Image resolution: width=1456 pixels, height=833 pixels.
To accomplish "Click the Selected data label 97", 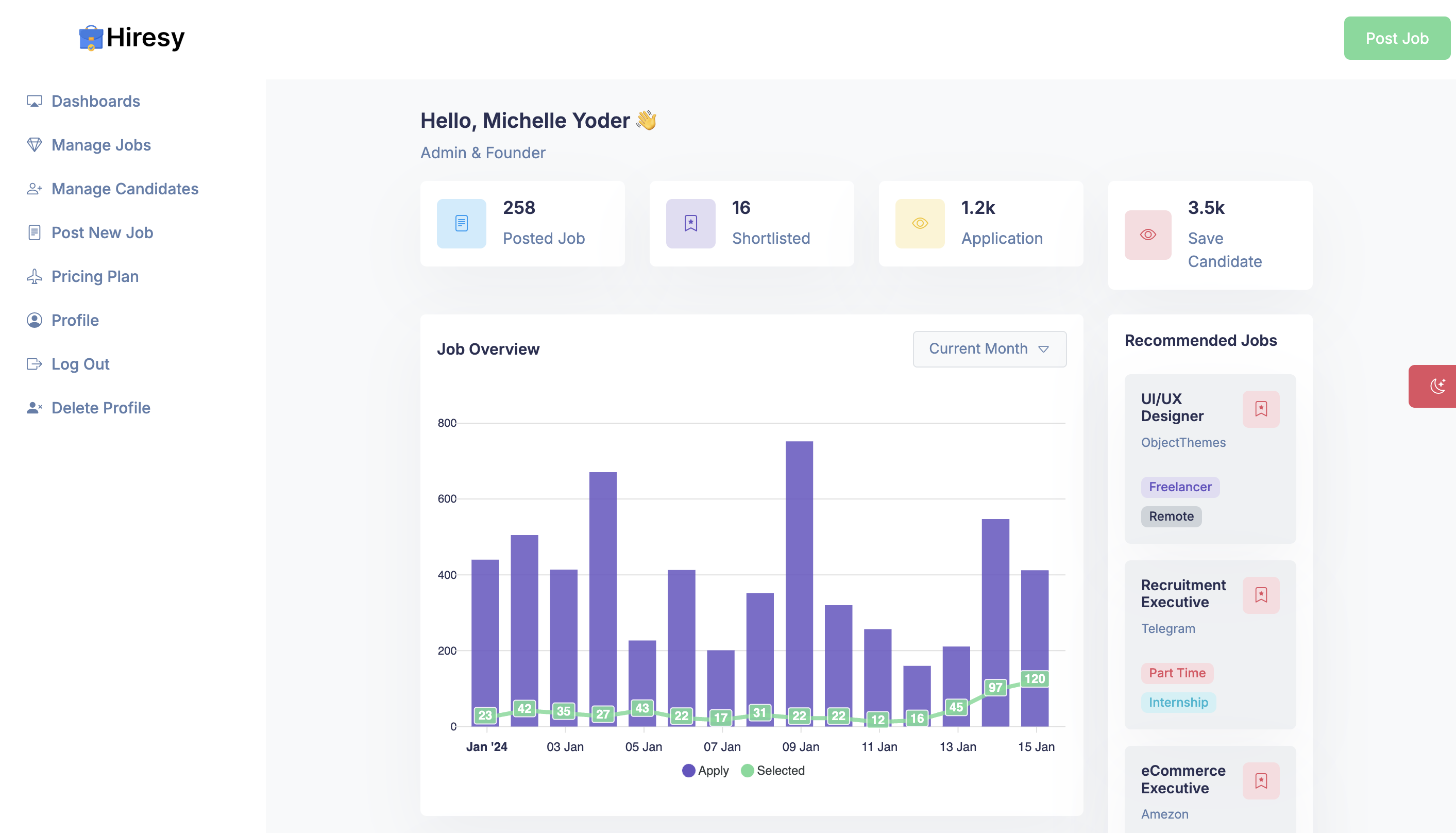I will [x=995, y=688].
